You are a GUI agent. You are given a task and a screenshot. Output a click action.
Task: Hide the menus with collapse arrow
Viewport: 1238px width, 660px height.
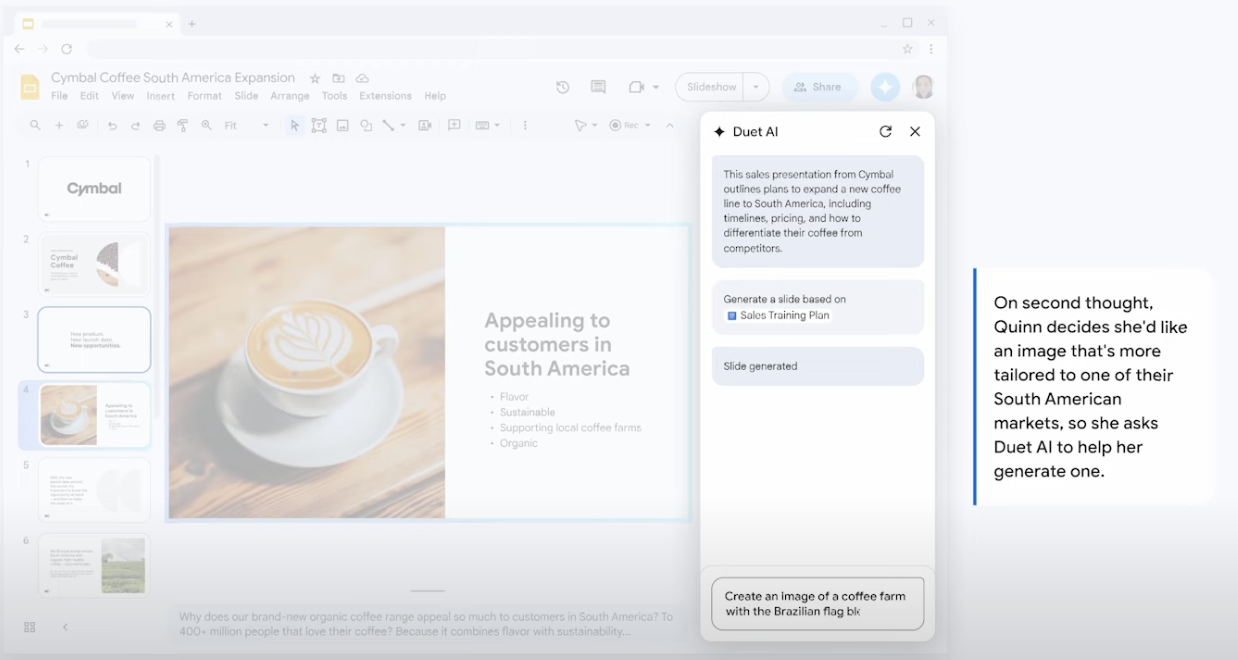click(x=670, y=125)
